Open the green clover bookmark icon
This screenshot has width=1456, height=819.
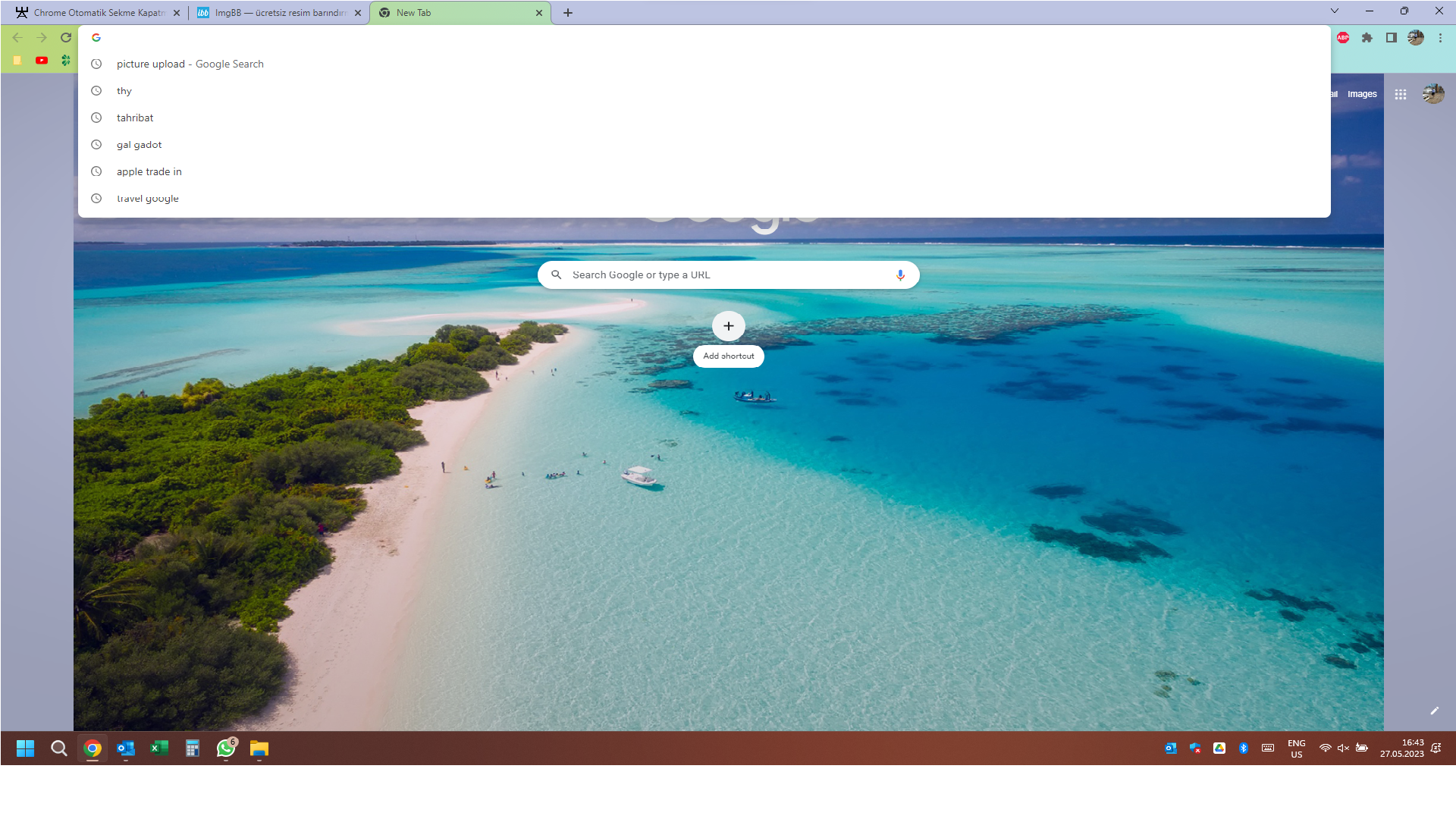66,60
